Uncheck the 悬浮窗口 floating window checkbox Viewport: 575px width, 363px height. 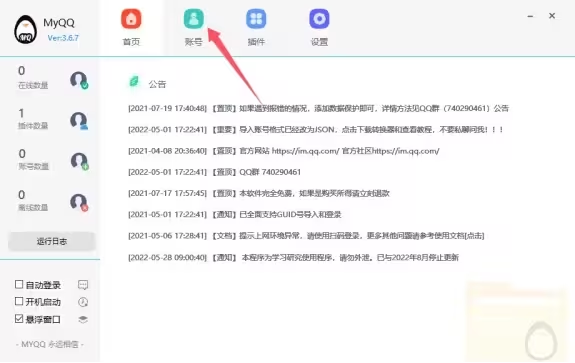pyautogui.click(x=19, y=319)
